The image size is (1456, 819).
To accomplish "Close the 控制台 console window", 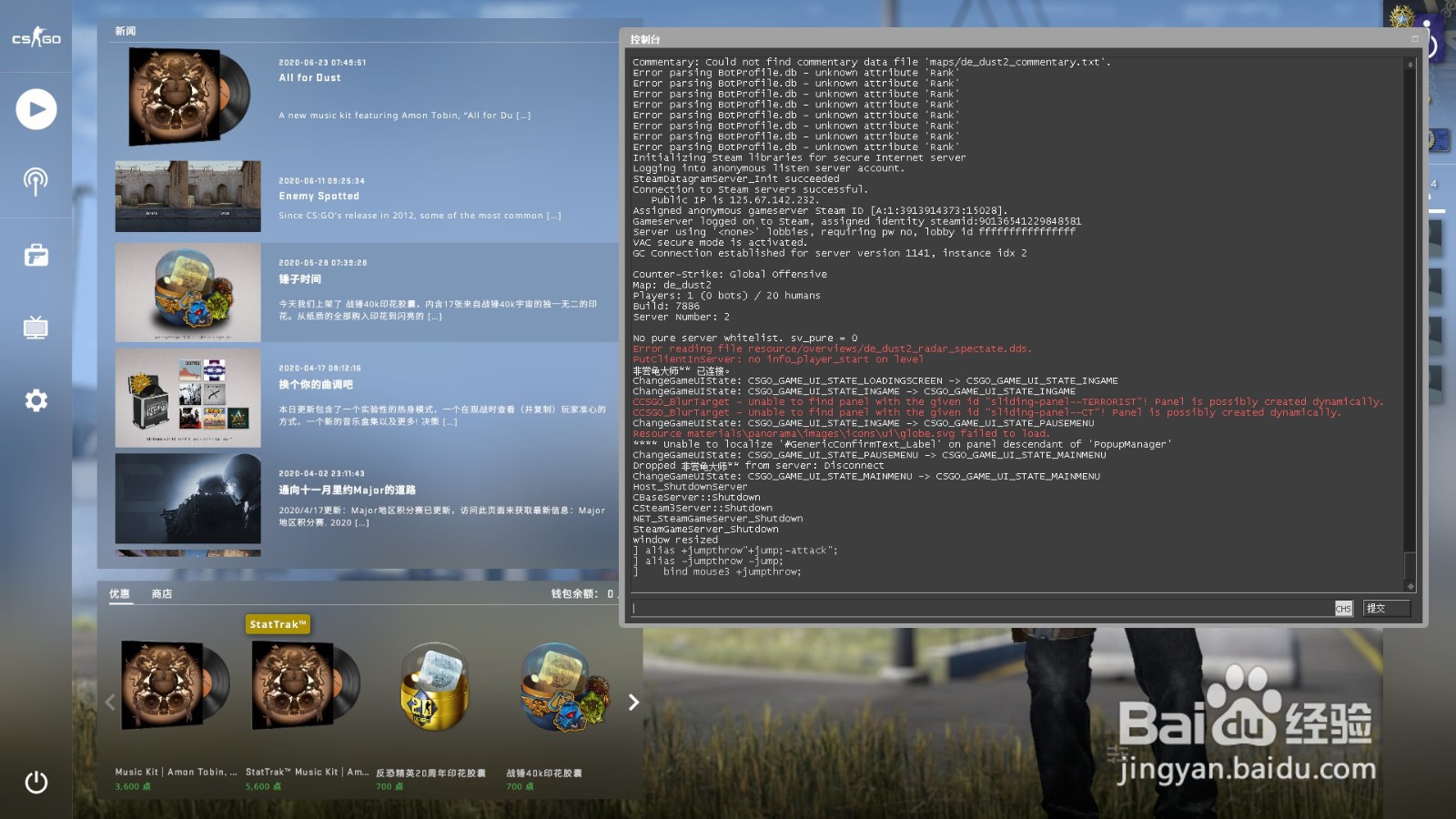I will coord(1415,38).
